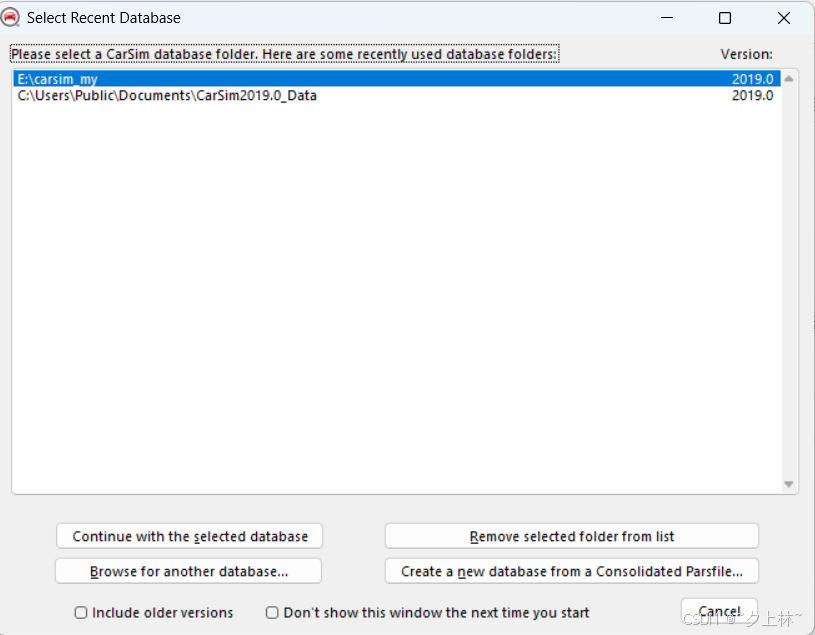Select the C:\Users\Public\Documents\CarSim2019.0_Data row
815x635 pixels.
click(397, 96)
